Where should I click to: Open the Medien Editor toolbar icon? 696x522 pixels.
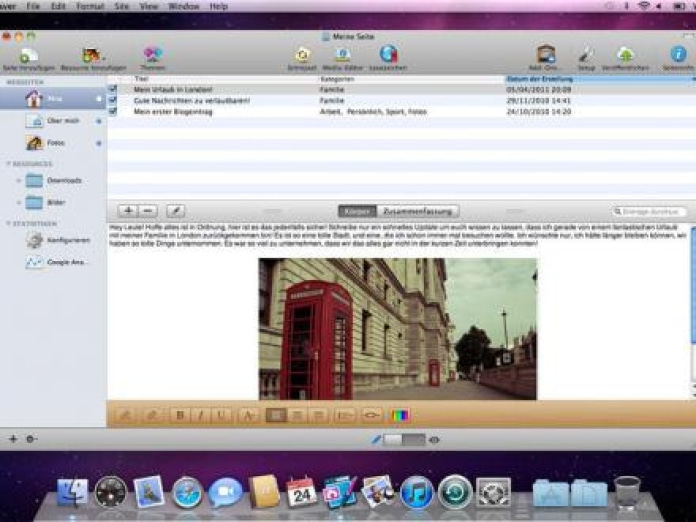[342, 55]
